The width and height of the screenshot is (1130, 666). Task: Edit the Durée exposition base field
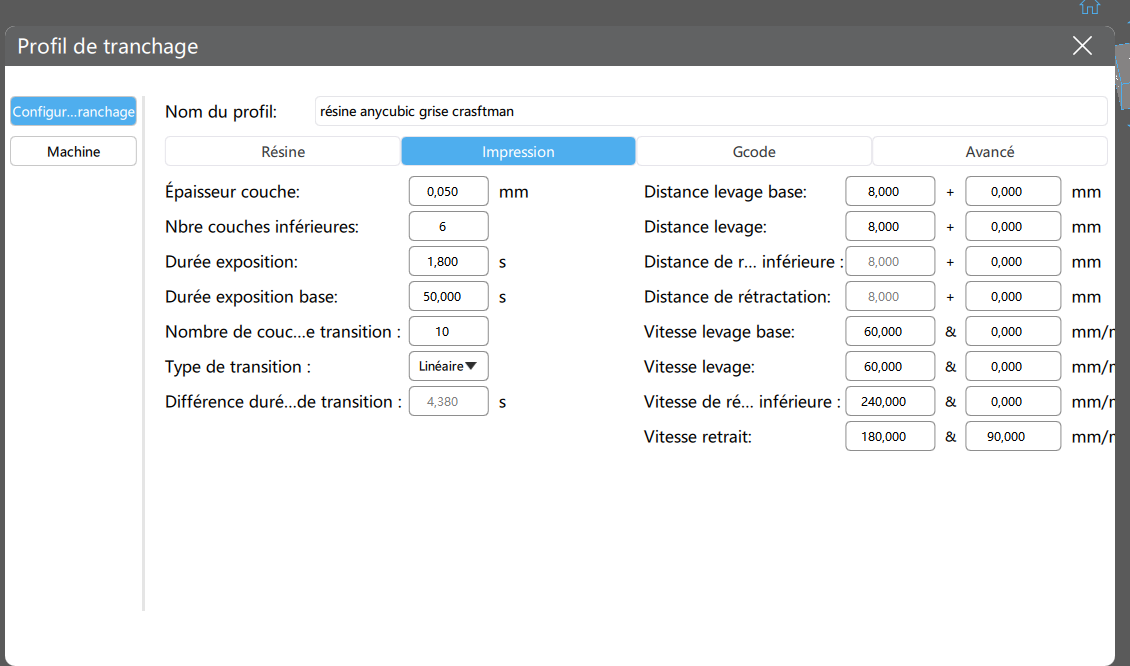click(x=448, y=296)
